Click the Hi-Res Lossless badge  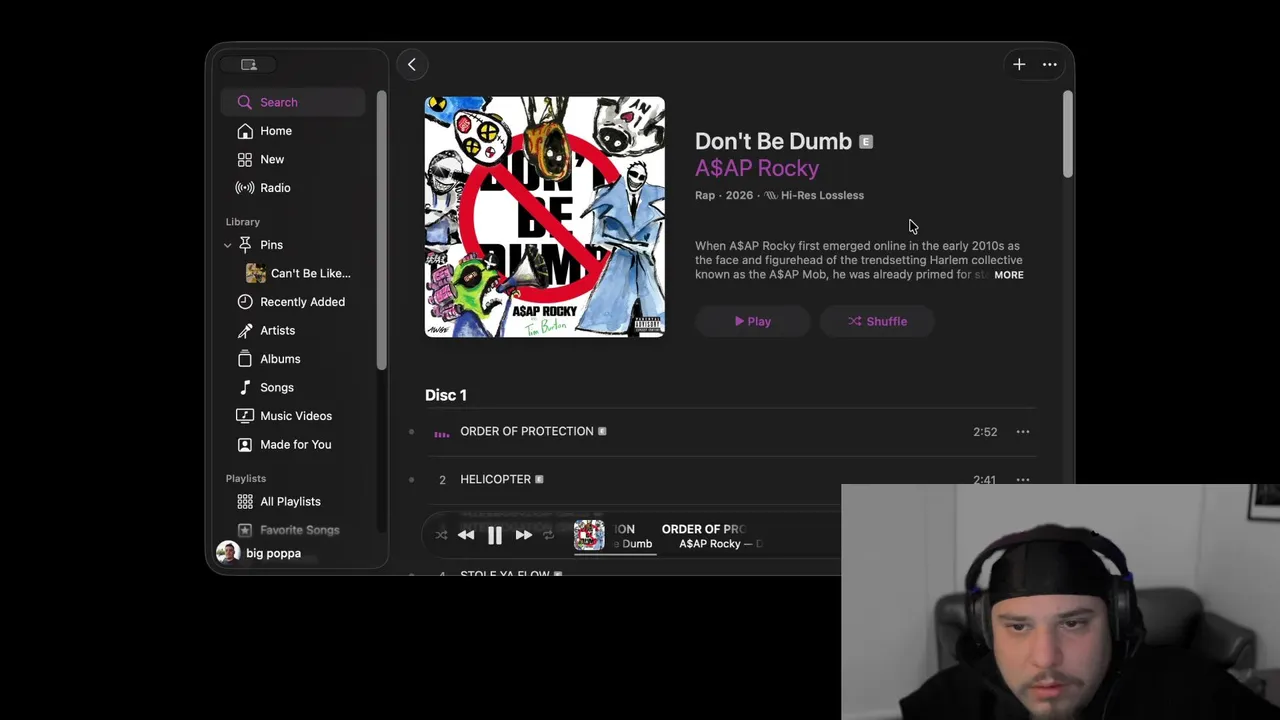[814, 195]
